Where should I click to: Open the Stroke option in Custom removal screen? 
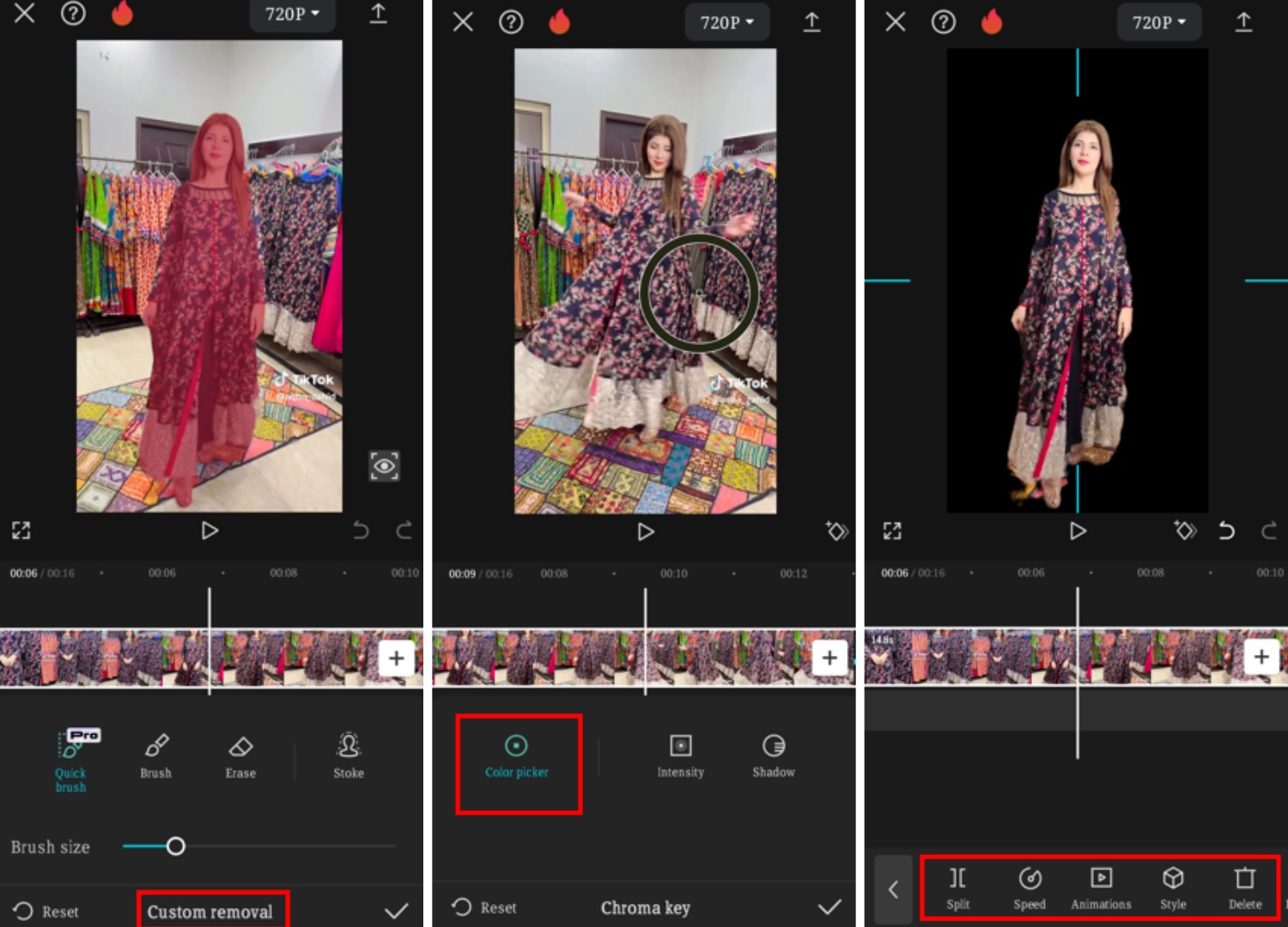[349, 756]
